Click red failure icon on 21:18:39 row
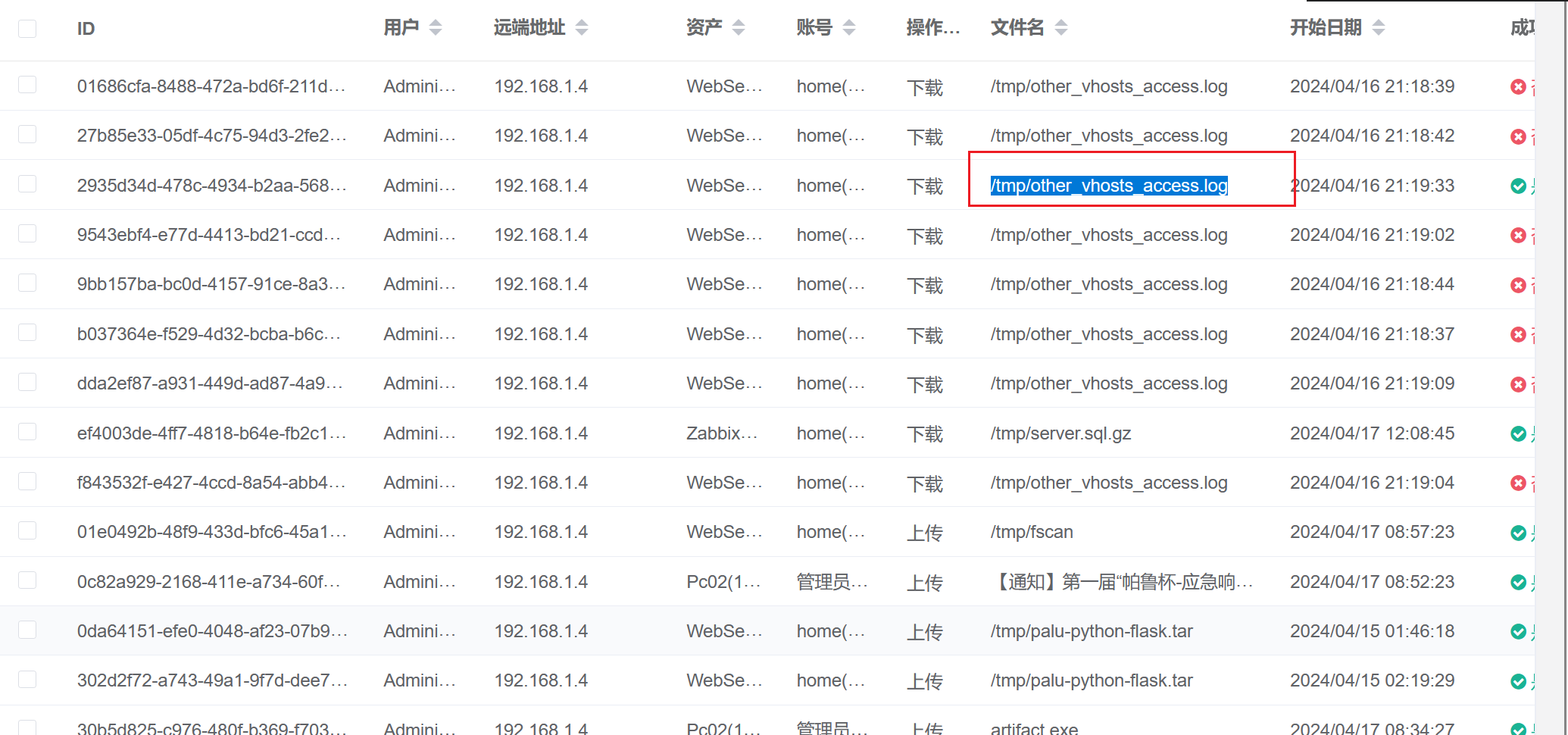The image size is (1568, 735). (1518, 87)
